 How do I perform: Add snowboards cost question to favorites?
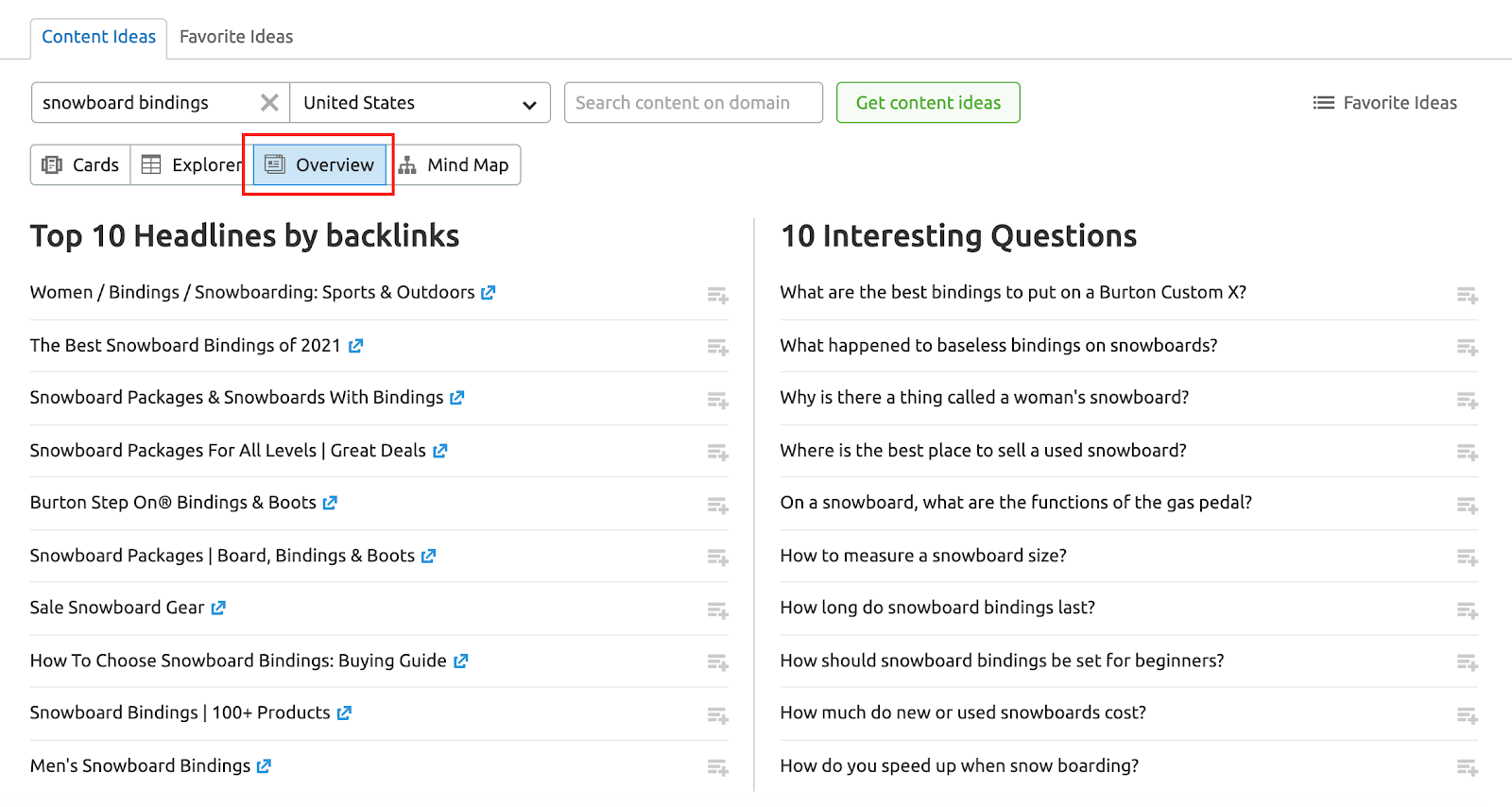(x=1468, y=715)
